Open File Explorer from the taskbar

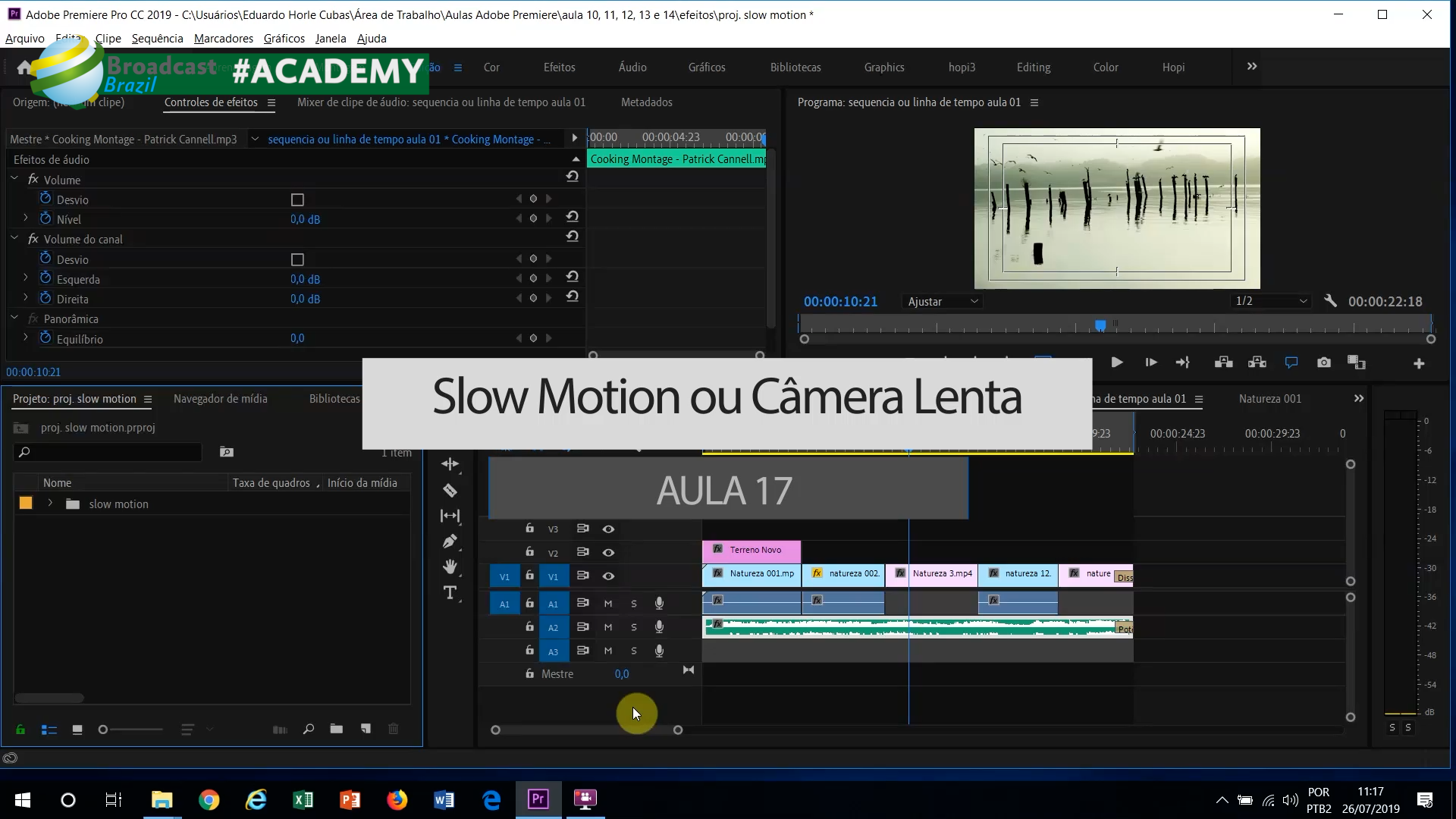pyautogui.click(x=162, y=799)
